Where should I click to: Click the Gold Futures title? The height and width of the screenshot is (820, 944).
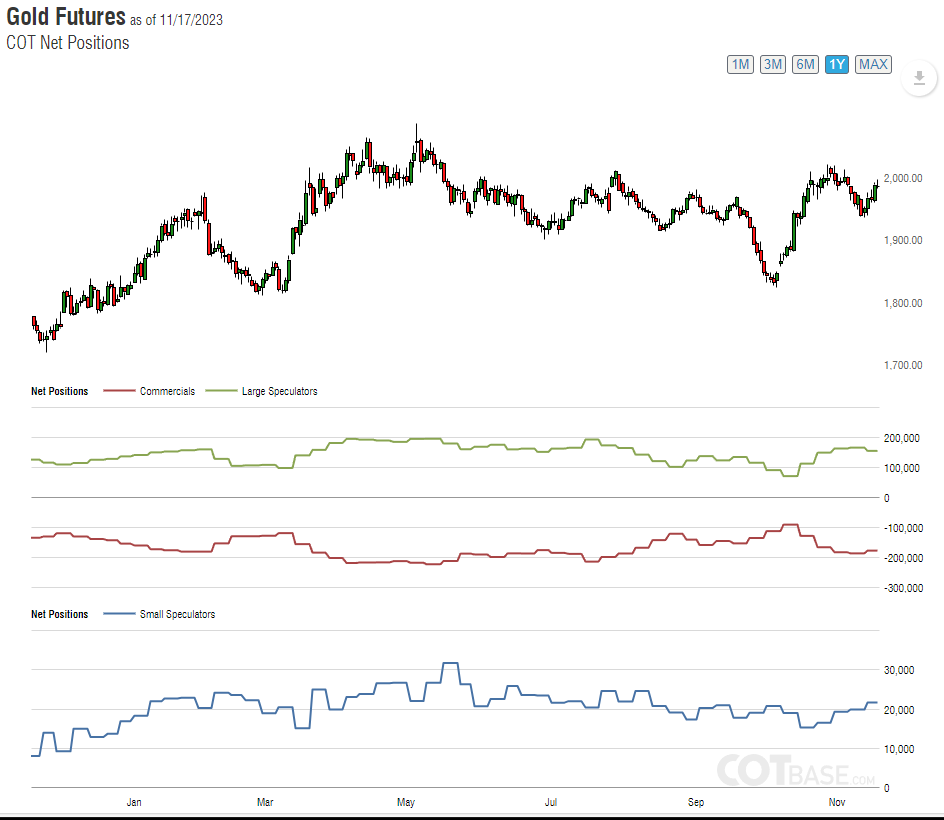[66, 17]
